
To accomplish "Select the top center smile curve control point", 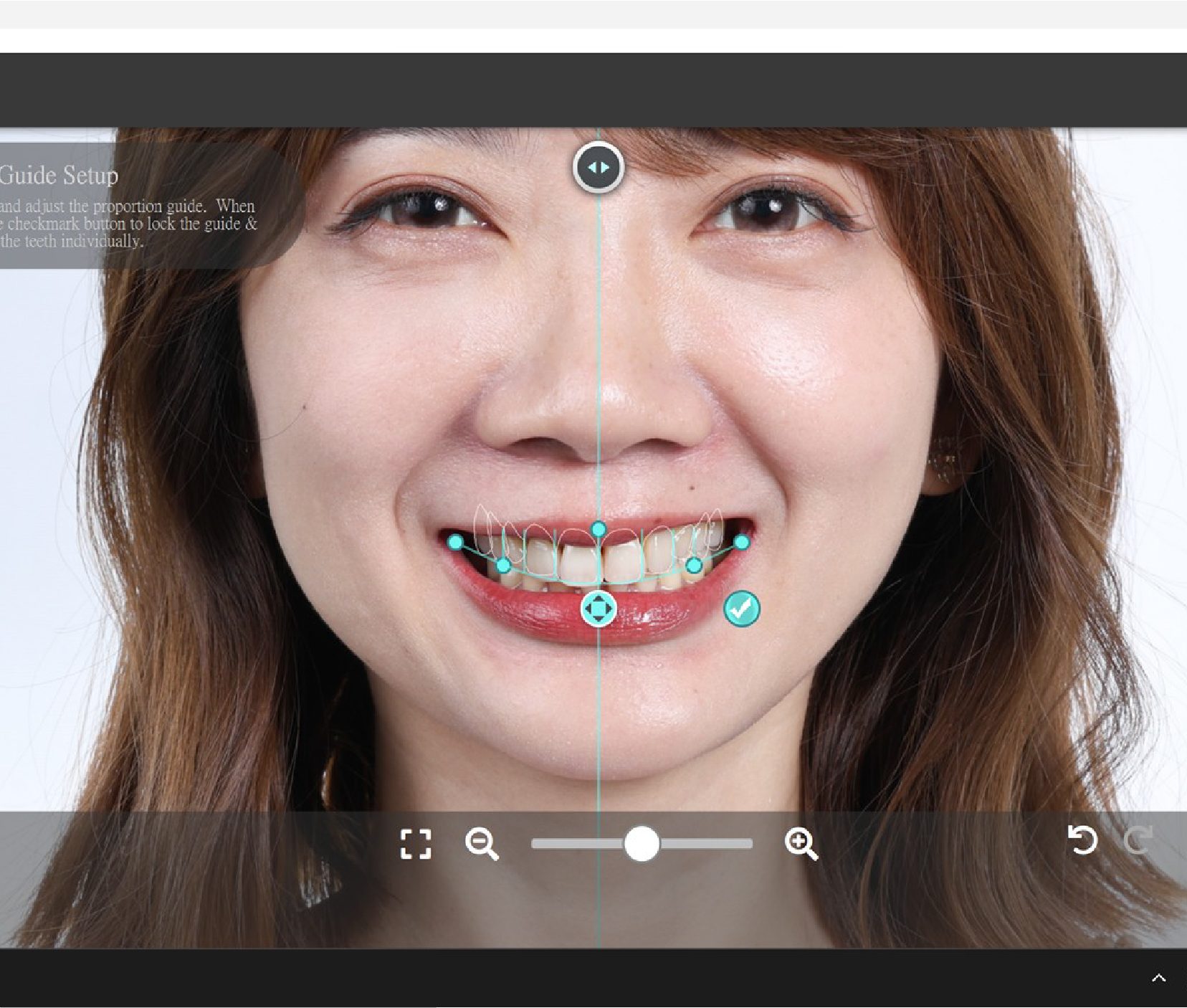I will coord(599,530).
